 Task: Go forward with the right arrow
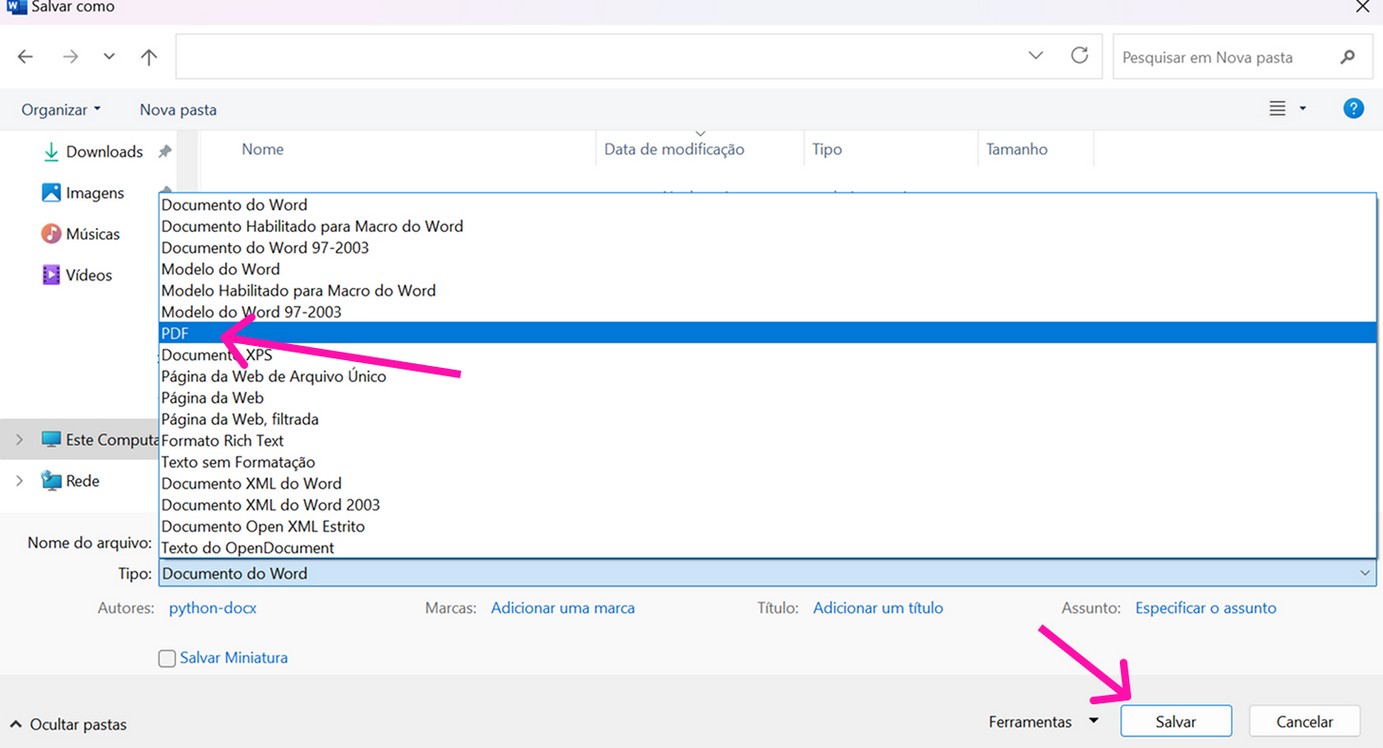pos(70,57)
